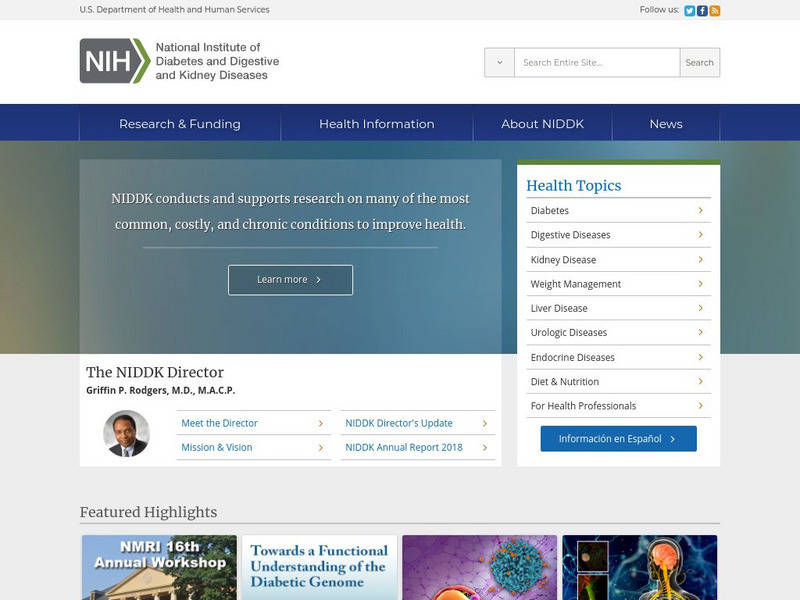This screenshot has width=800, height=600.
Task: Click the Search button
Action: (x=699, y=62)
